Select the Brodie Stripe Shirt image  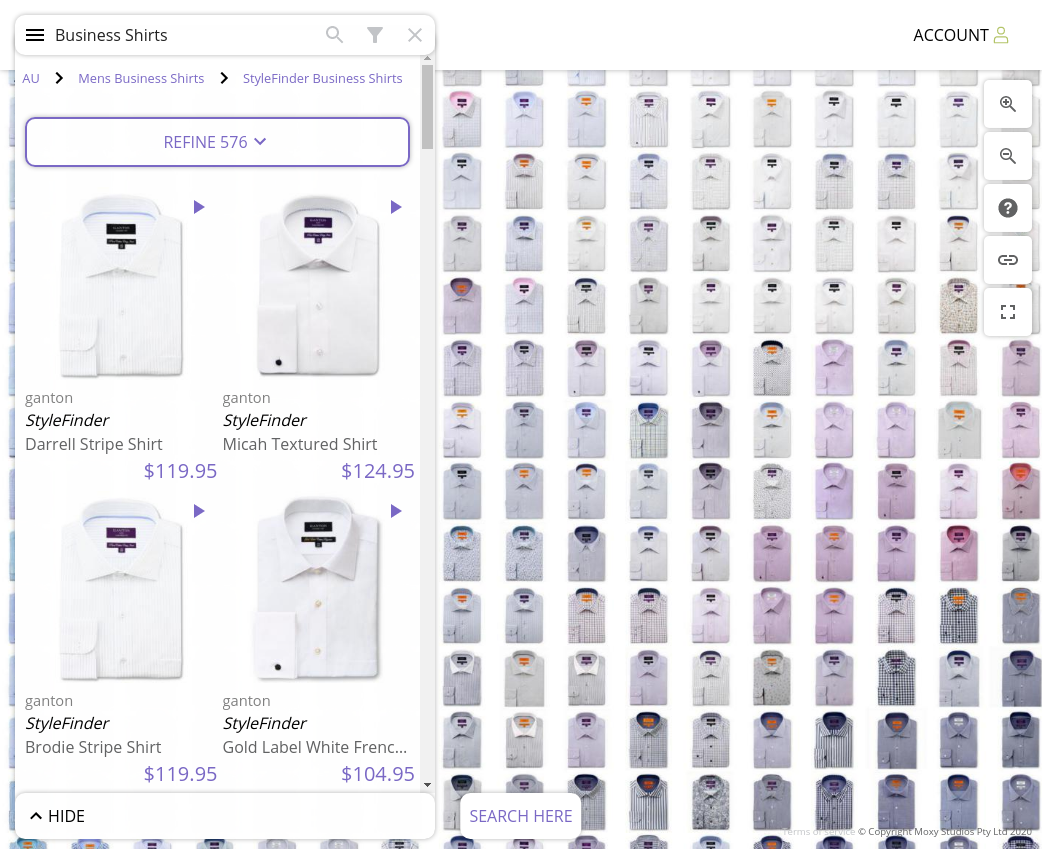[121, 591]
